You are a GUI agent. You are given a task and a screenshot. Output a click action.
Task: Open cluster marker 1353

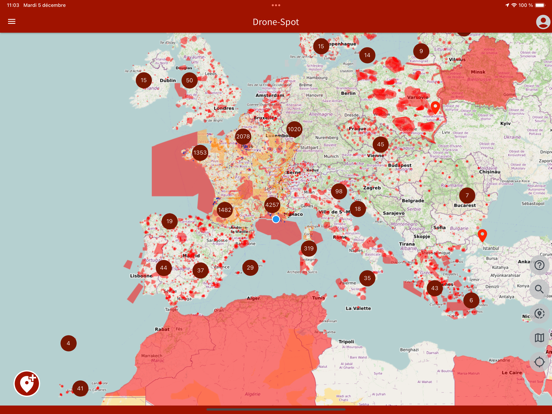(200, 153)
